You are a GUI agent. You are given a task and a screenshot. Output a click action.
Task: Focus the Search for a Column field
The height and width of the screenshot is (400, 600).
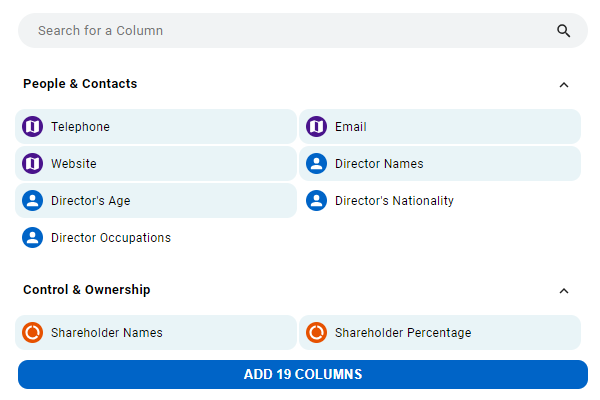click(303, 31)
